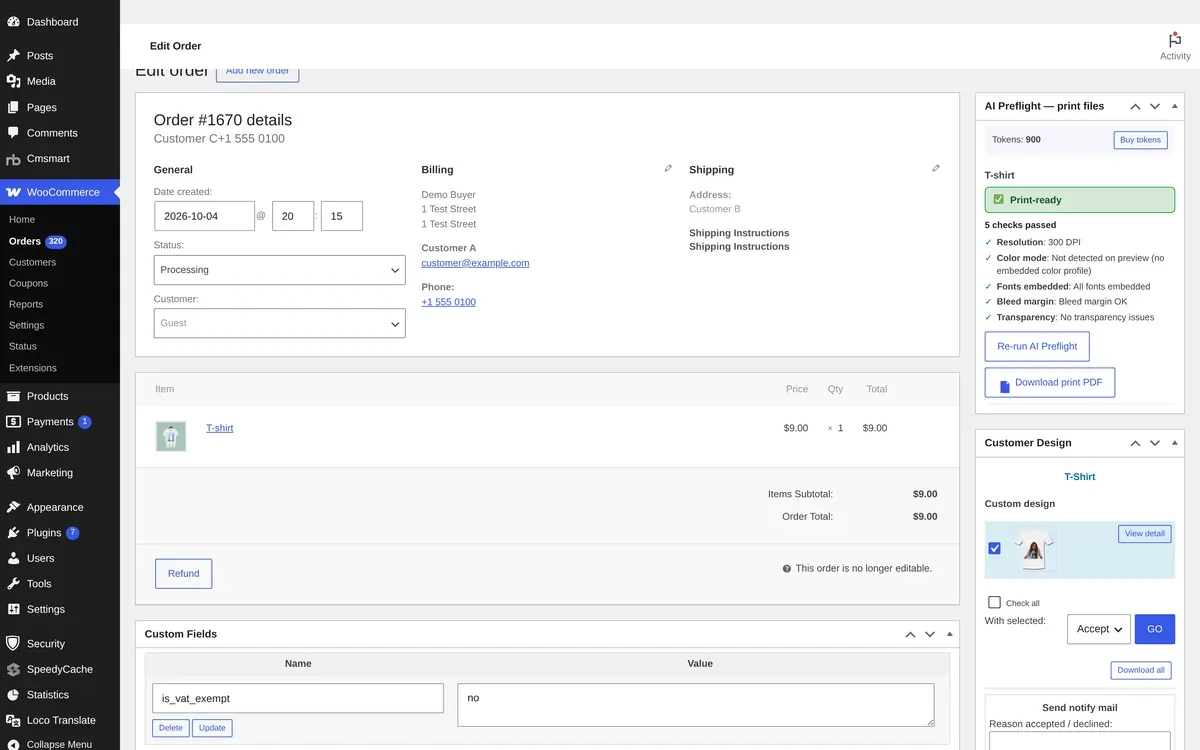Click the Collapse Menu arrow icon
Image resolution: width=1200 pixels, height=750 pixels.
(13, 744)
